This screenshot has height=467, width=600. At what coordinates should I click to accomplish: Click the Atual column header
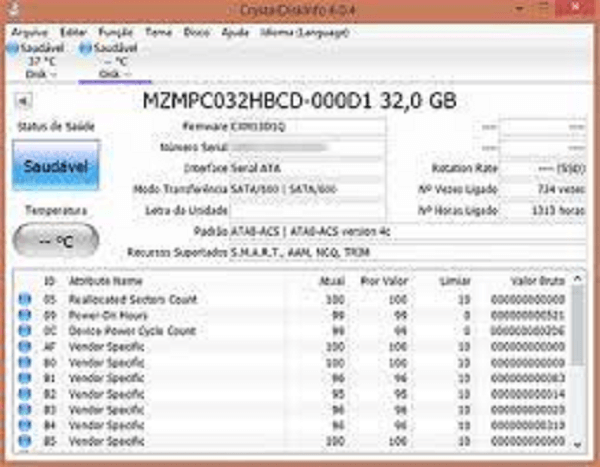point(332,281)
